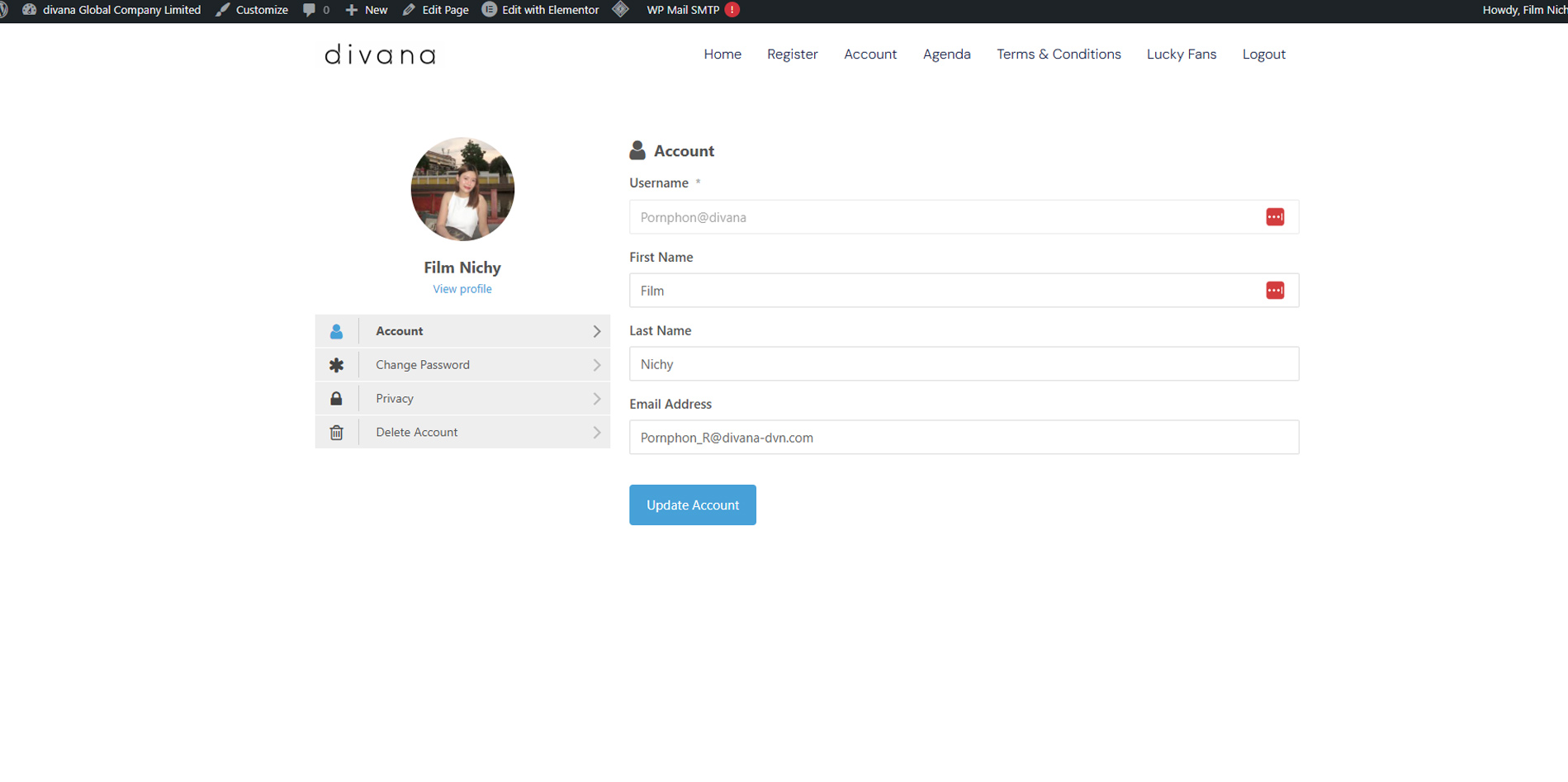Expand the Delete Account chevron arrow
The width and height of the screenshot is (1568, 782).
pos(596,433)
